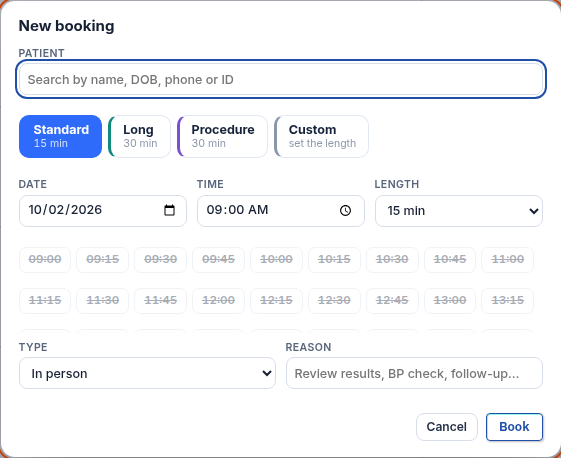The width and height of the screenshot is (561, 458).
Task: Click the PATIENT field label
Action: point(42,53)
